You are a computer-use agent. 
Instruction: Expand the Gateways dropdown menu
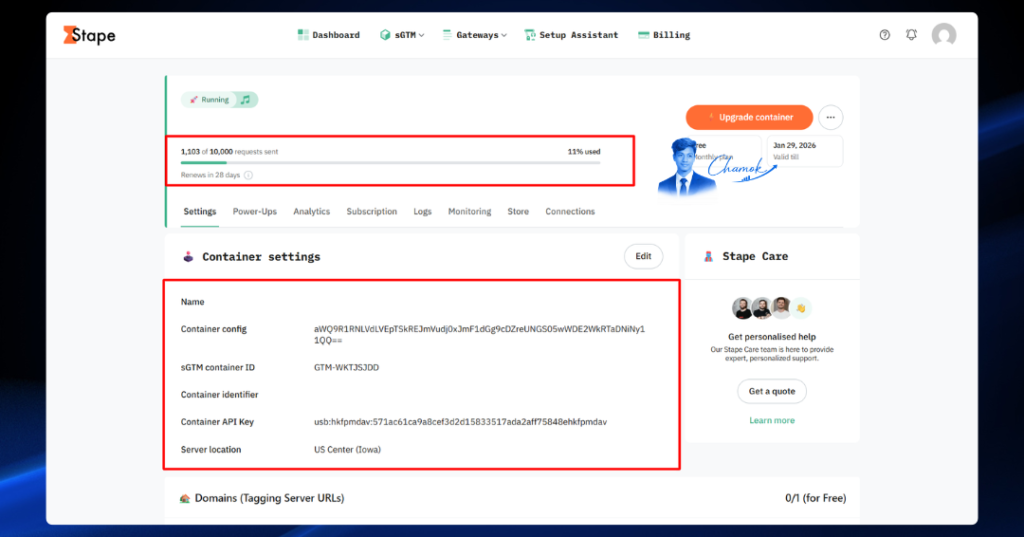(475, 35)
